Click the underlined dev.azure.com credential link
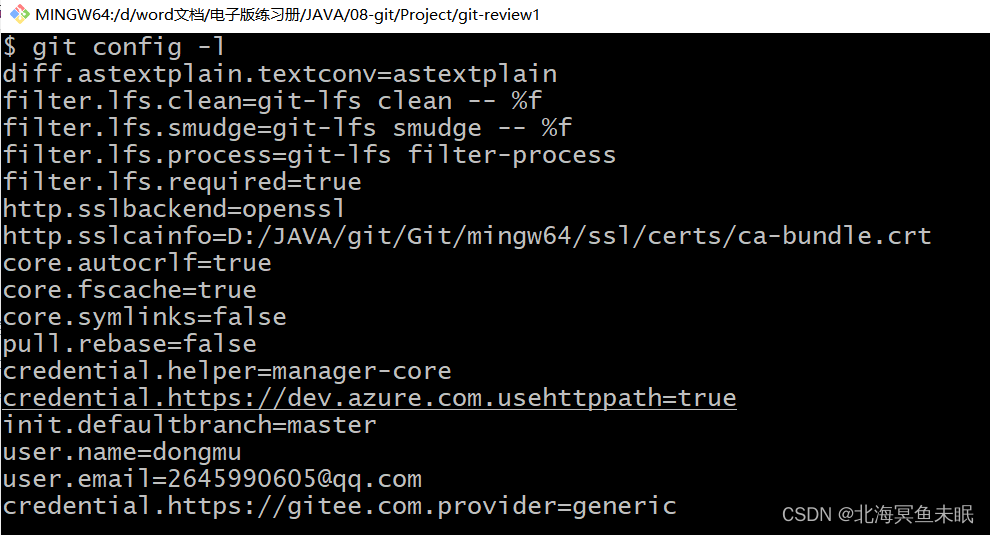 369,398
